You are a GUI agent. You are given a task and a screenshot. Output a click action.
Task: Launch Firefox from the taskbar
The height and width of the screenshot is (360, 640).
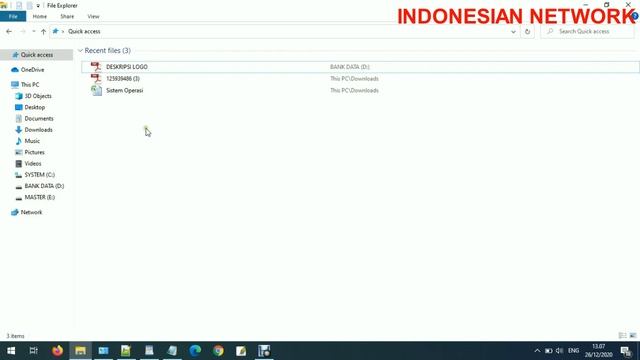point(57,351)
